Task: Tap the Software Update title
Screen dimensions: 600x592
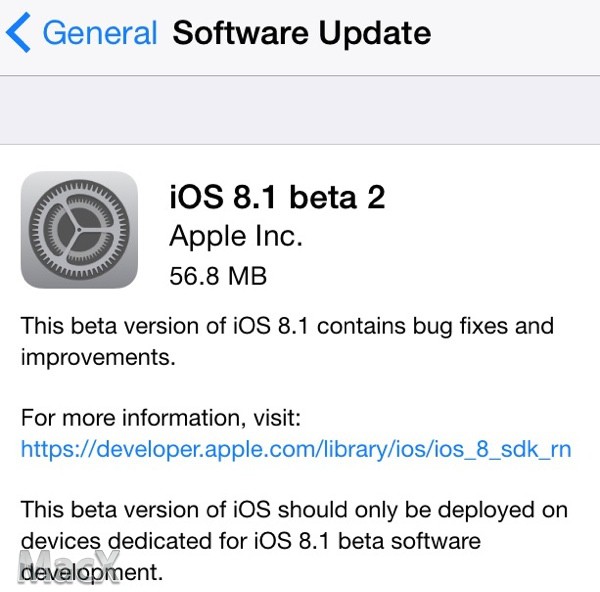Action: tap(302, 33)
